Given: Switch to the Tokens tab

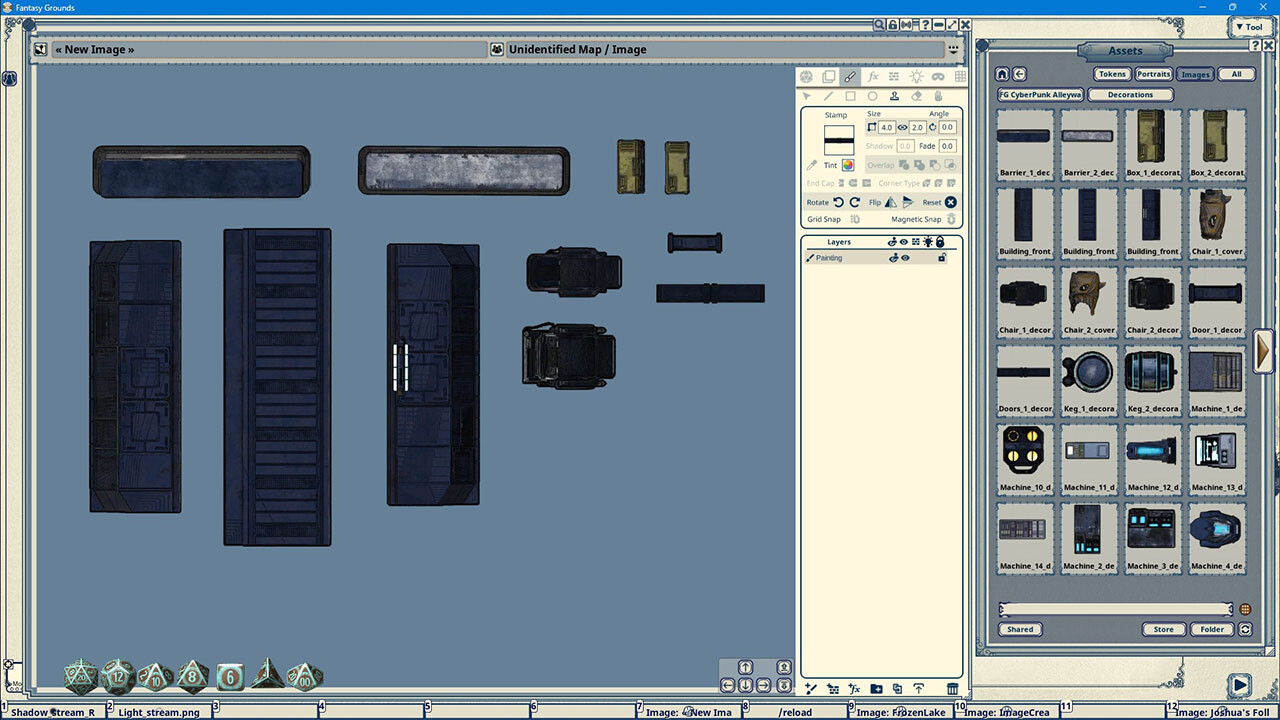Looking at the screenshot, I should coord(1111,73).
